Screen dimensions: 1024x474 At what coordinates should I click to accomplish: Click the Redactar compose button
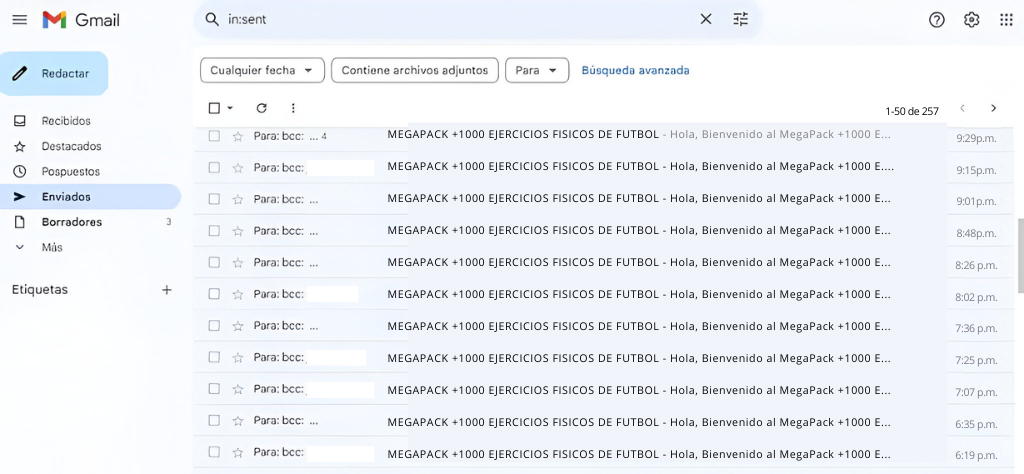(x=54, y=73)
